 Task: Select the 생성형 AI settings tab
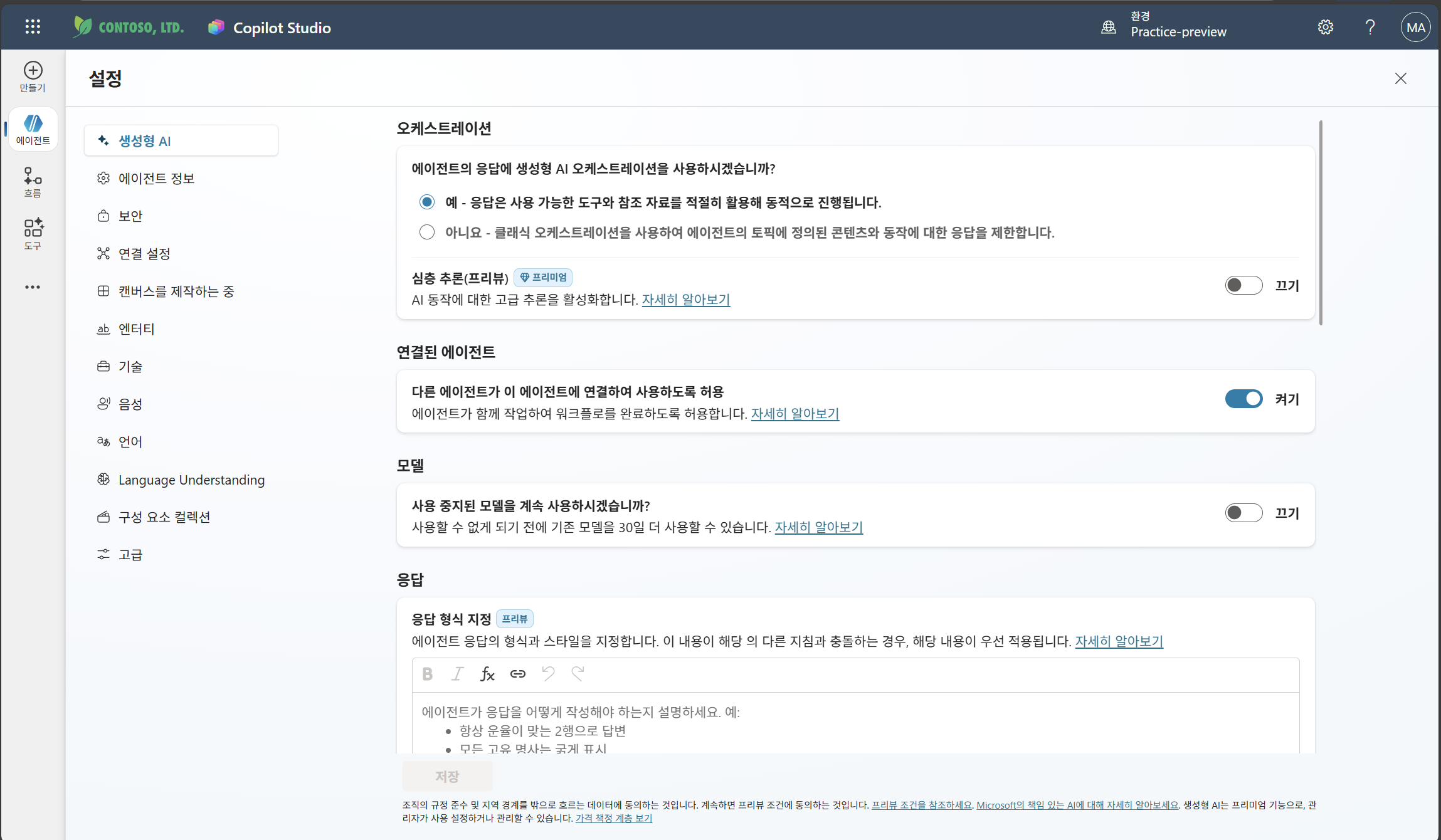point(181,140)
